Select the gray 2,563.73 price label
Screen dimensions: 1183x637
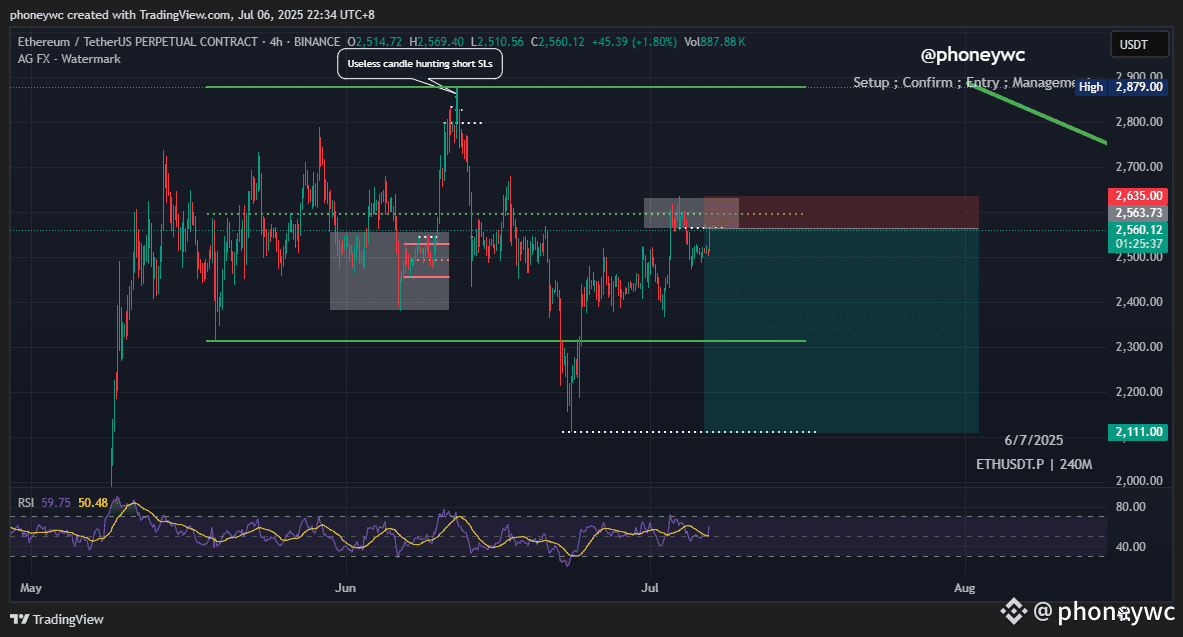pyautogui.click(x=1138, y=213)
